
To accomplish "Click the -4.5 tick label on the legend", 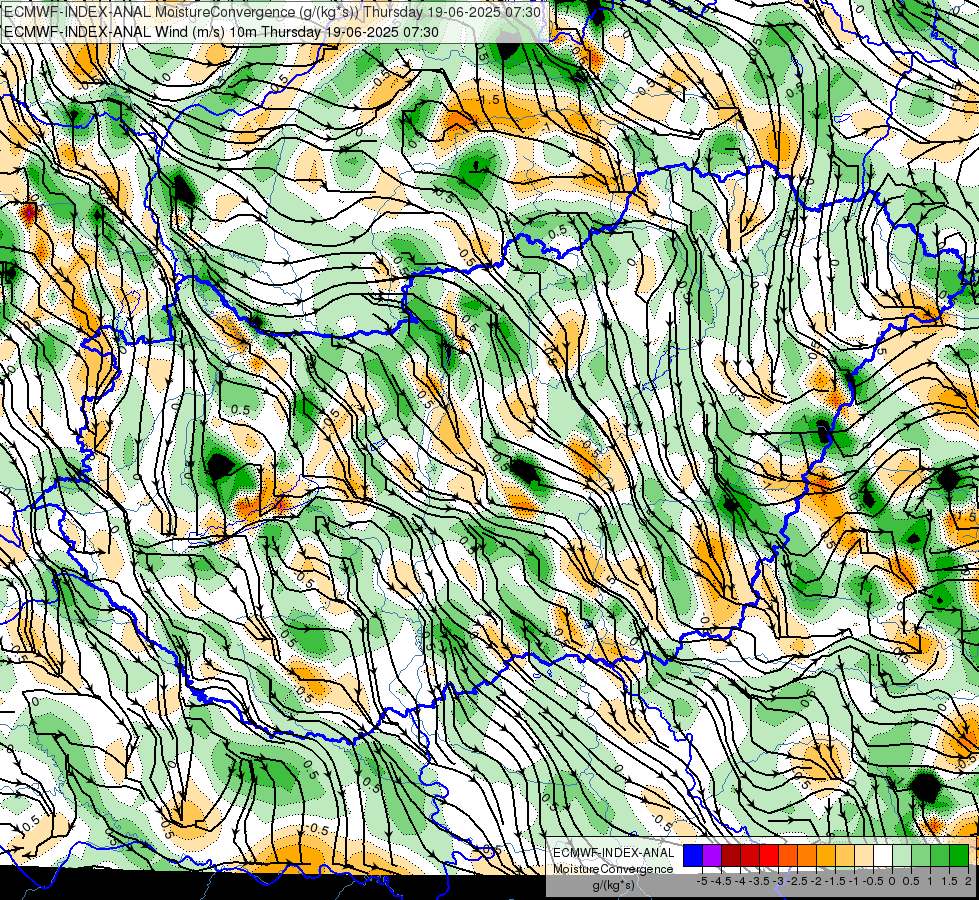I will (722, 881).
